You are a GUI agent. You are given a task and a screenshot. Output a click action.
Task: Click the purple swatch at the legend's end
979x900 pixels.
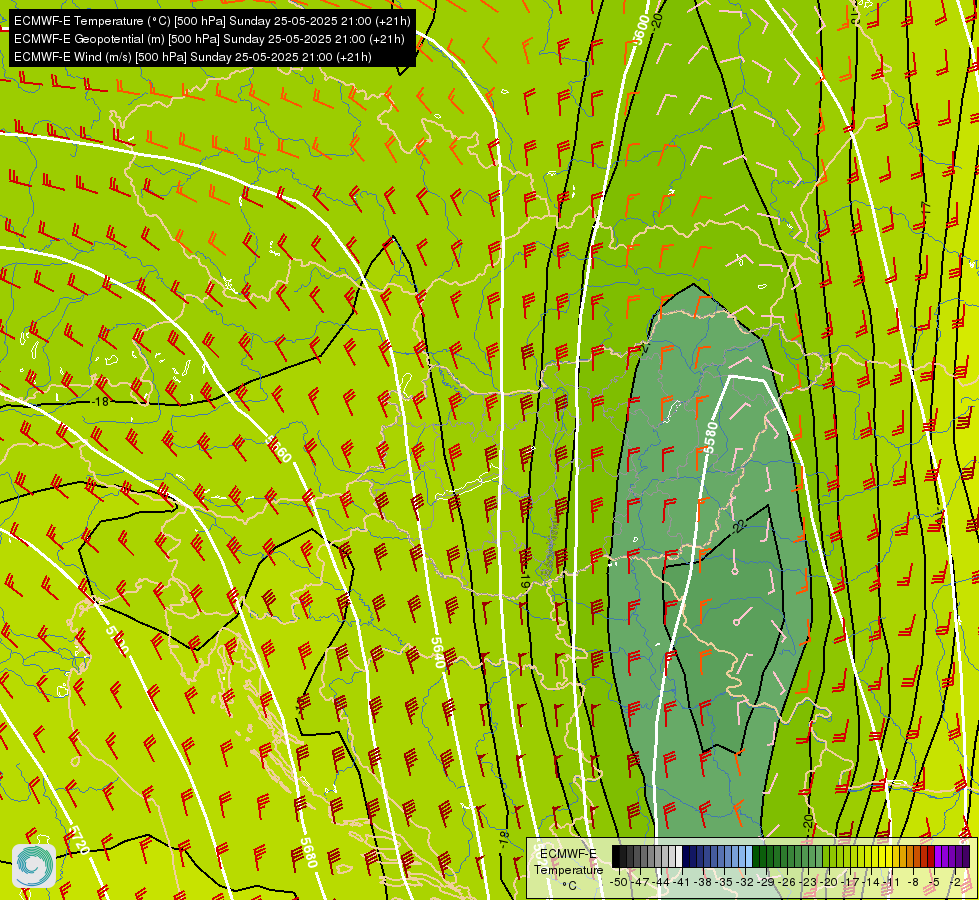coord(966,857)
